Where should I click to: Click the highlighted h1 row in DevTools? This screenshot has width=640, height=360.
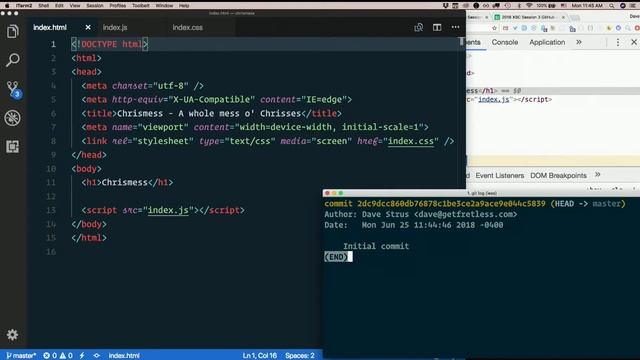(x=553, y=91)
